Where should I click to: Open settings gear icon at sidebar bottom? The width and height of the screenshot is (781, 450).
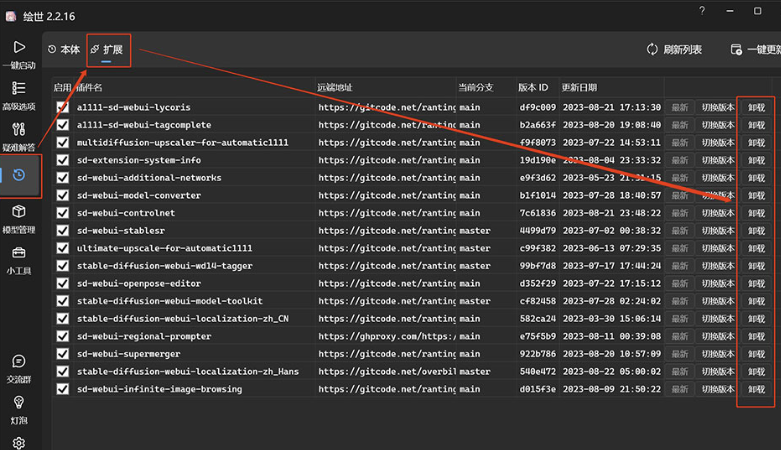click(19, 443)
